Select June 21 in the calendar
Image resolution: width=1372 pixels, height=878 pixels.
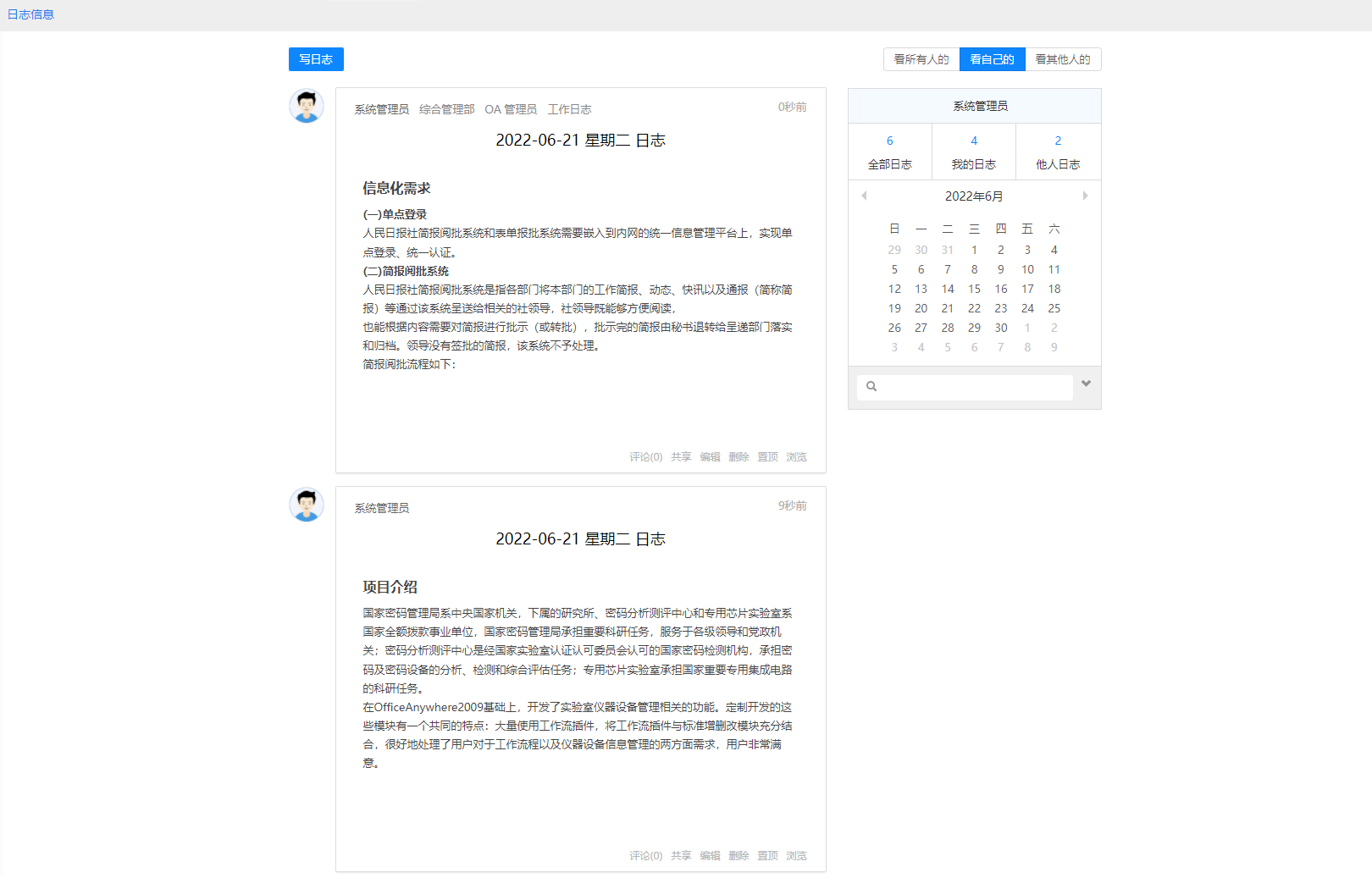coord(948,309)
